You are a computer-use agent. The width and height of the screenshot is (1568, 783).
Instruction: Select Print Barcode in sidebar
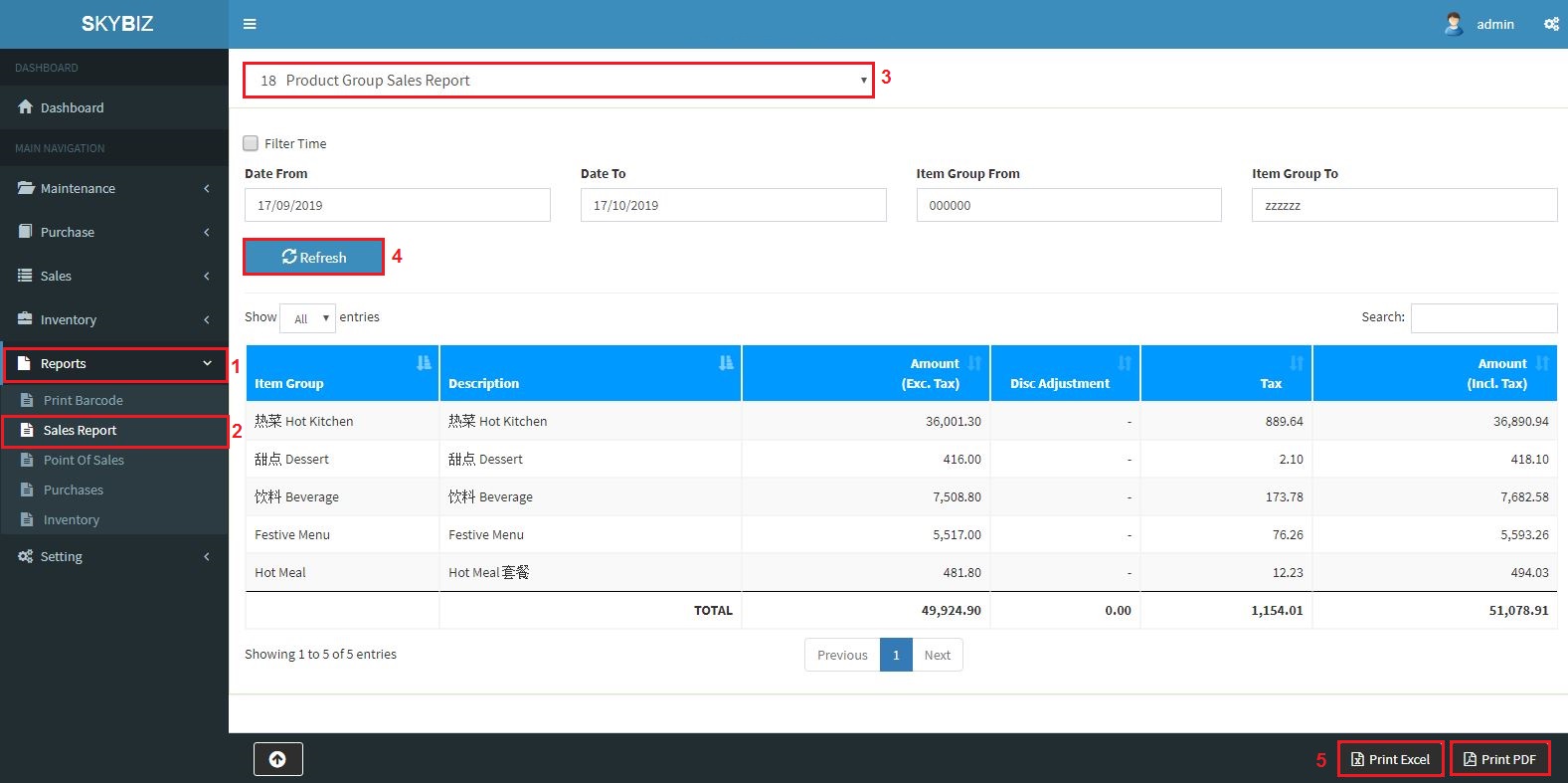coord(83,401)
